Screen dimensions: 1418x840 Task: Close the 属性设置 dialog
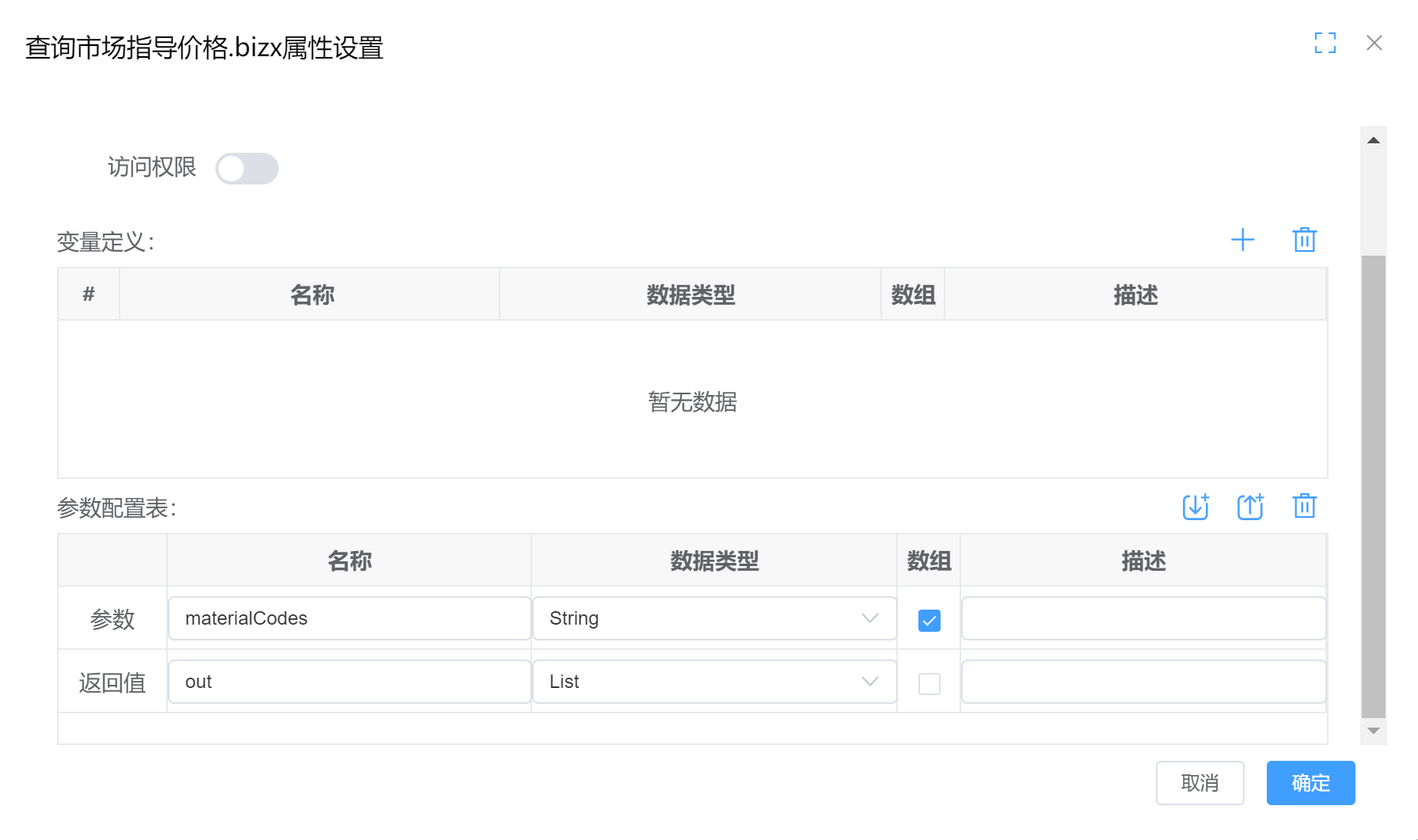tap(1374, 43)
